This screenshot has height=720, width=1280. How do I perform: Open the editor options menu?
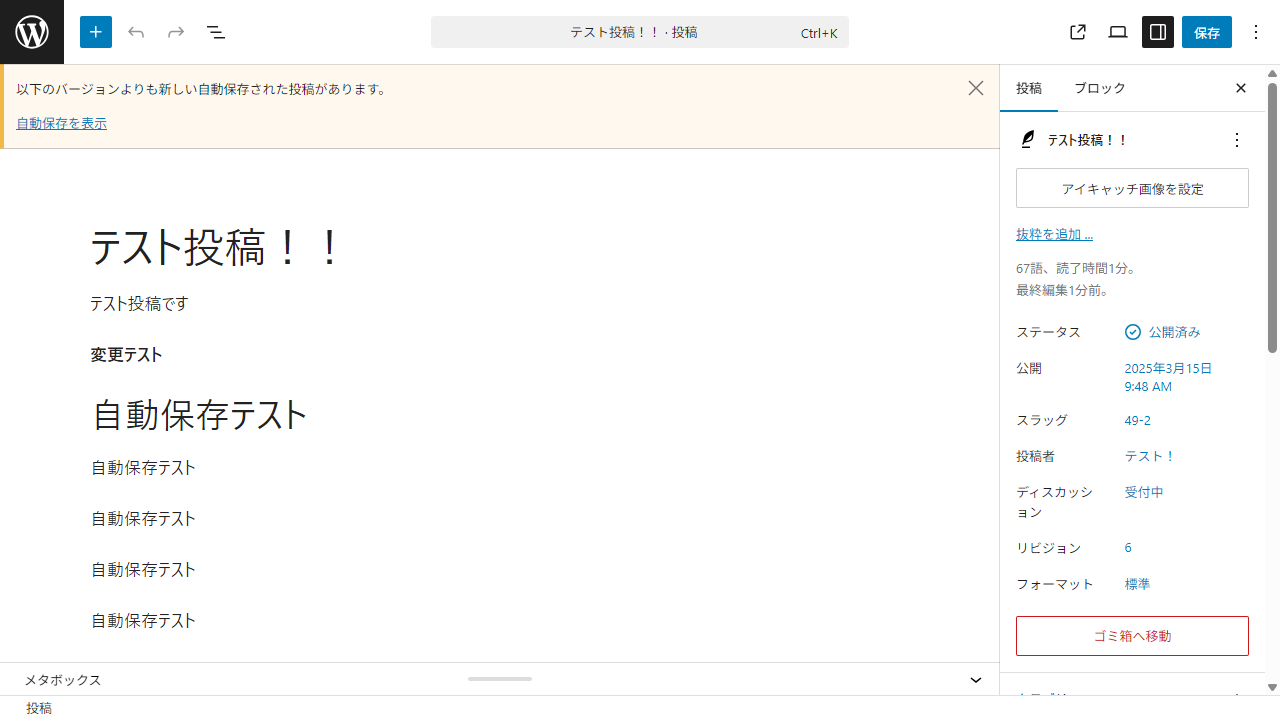pos(1255,31)
